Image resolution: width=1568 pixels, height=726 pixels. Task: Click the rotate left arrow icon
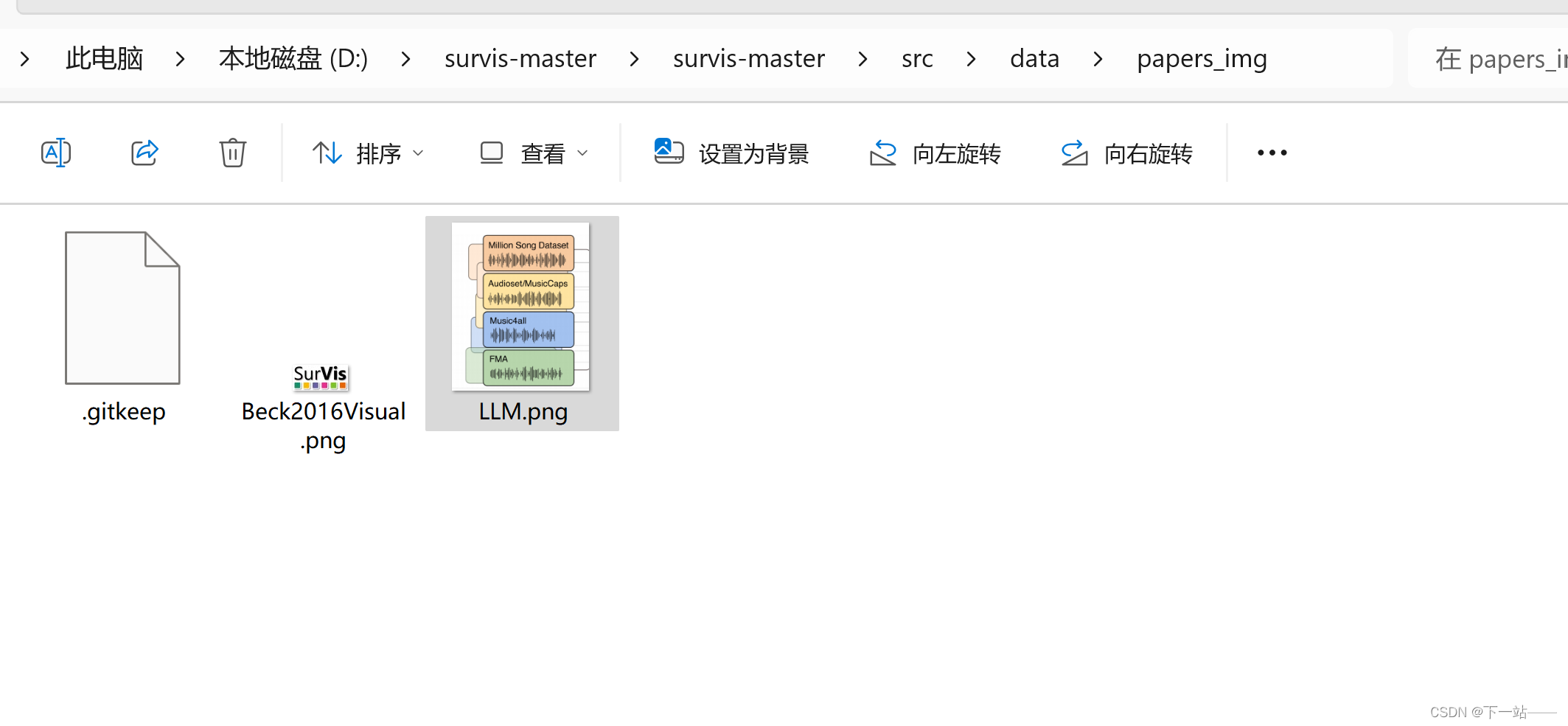pos(882,153)
